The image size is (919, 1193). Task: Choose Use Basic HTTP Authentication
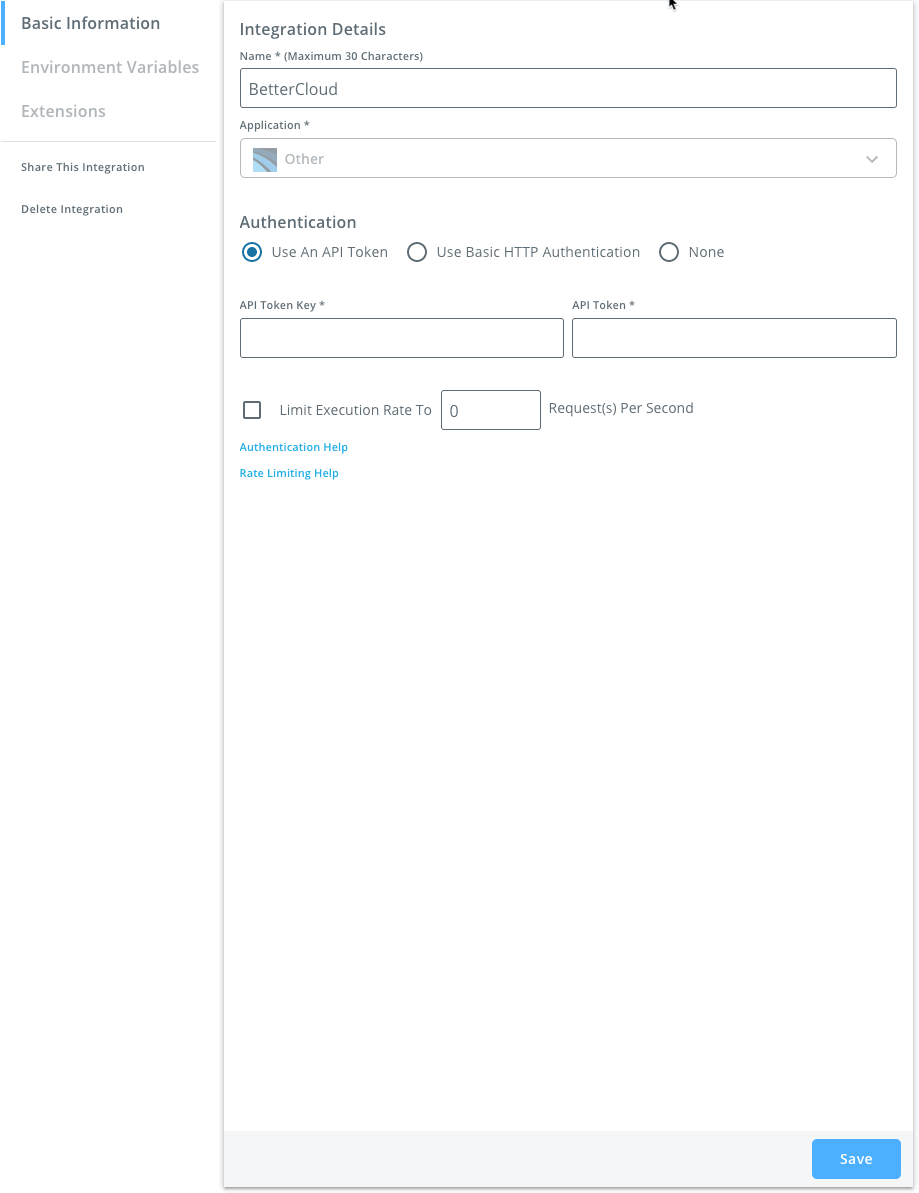(417, 252)
